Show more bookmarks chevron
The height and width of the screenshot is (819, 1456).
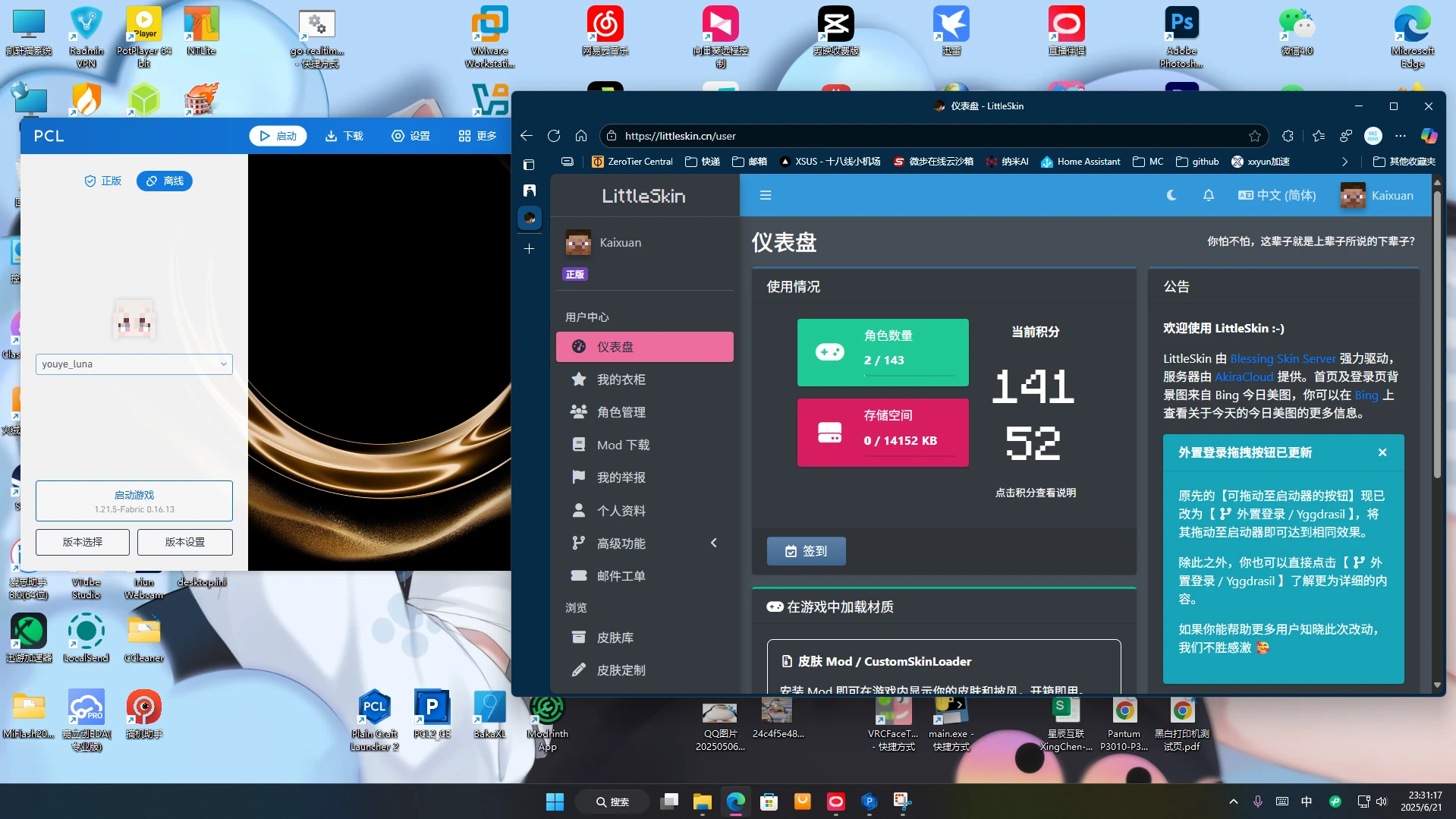(x=1344, y=161)
